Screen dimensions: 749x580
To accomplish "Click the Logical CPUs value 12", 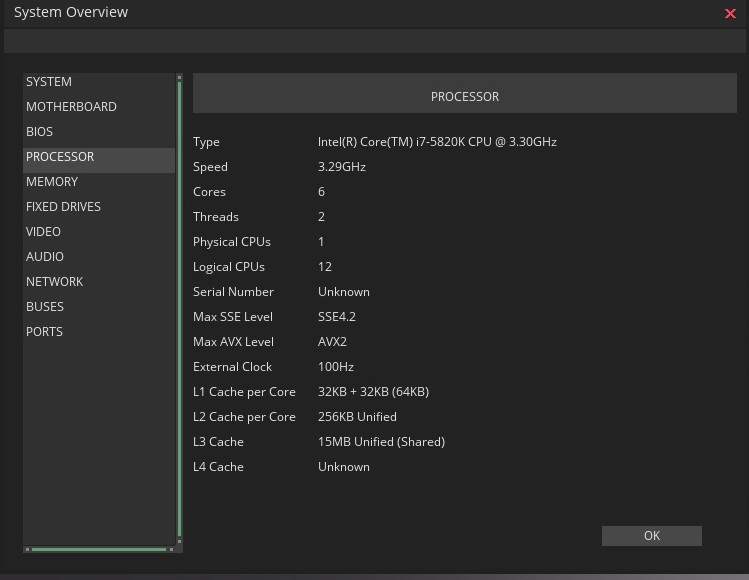I will [325, 267].
